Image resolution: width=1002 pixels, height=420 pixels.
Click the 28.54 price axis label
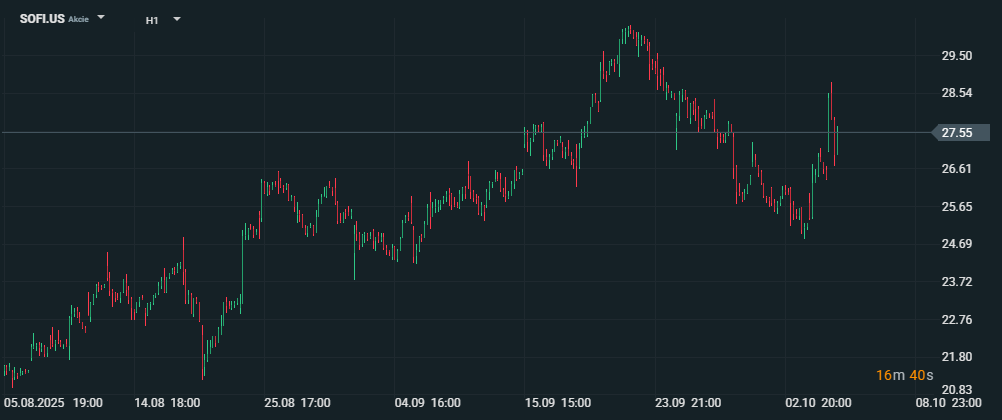point(957,93)
